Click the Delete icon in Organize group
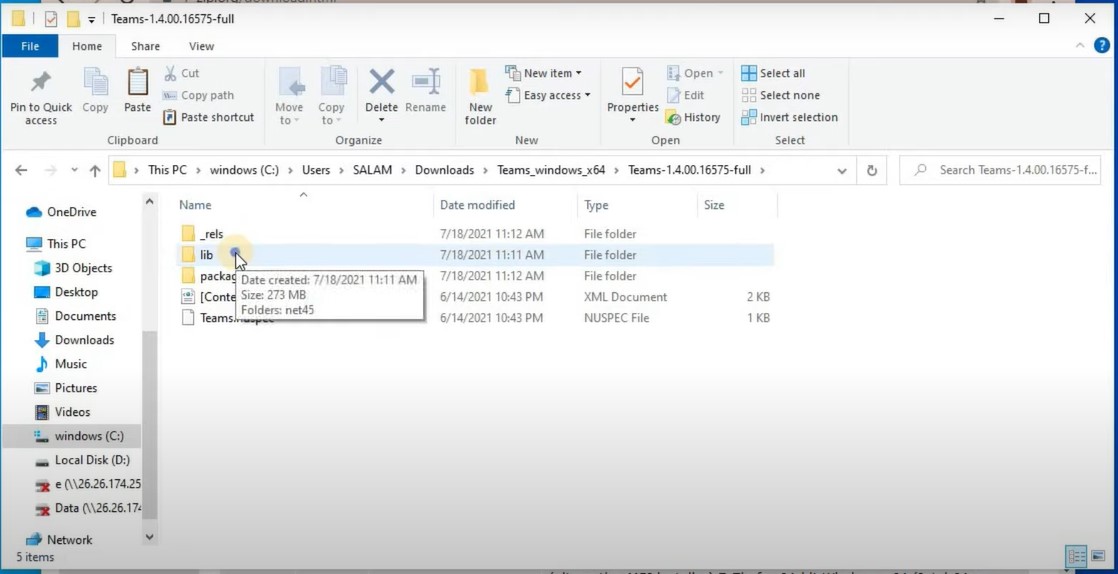Screen dimensions: 1118x574 tap(381, 82)
